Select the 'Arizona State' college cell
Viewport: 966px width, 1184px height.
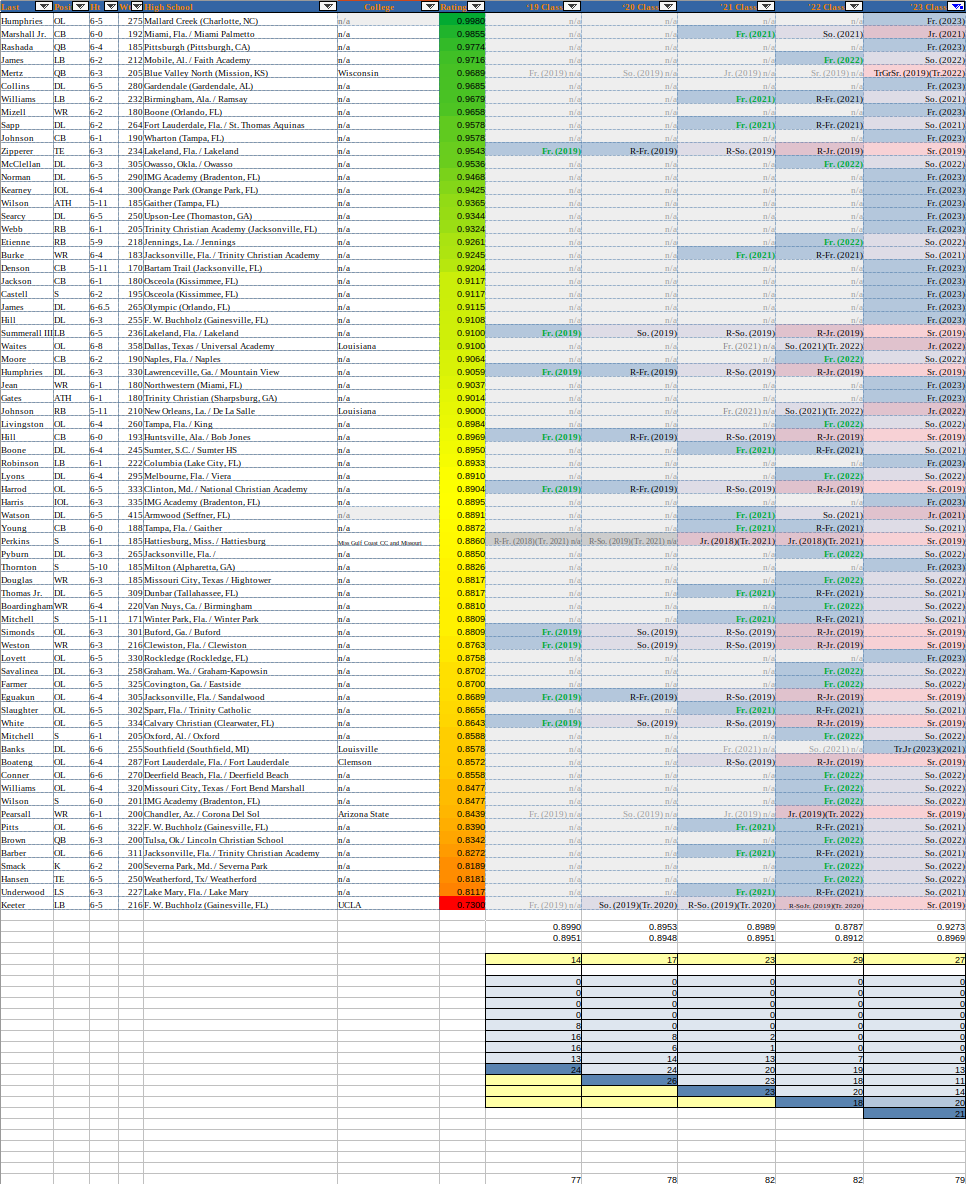click(x=388, y=814)
